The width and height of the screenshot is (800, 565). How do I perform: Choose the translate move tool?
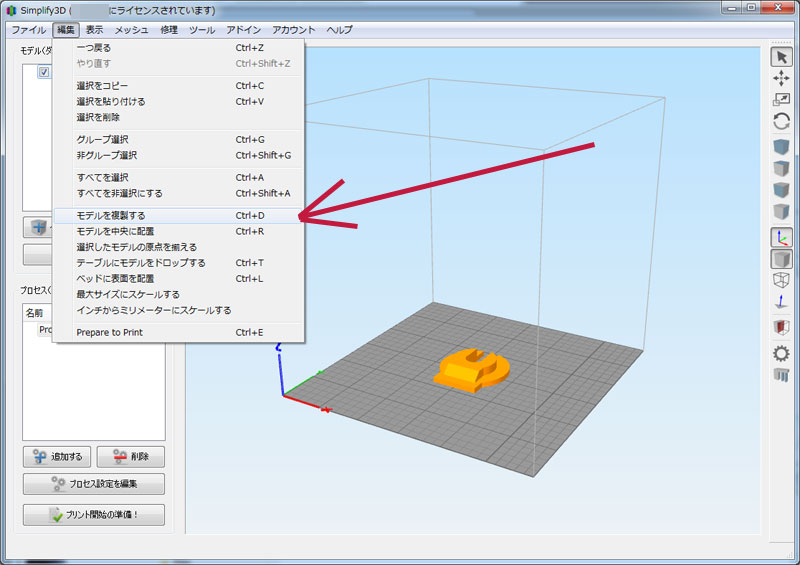point(781,78)
